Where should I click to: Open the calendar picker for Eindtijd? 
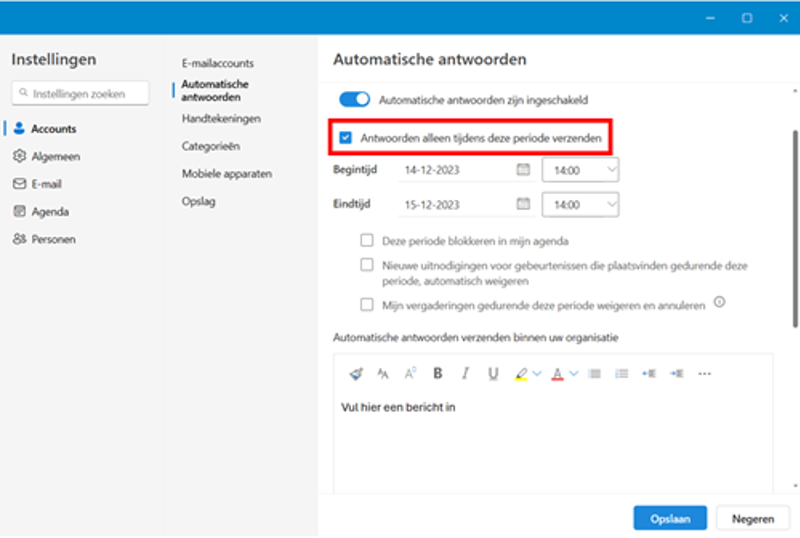pyautogui.click(x=522, y=204)
